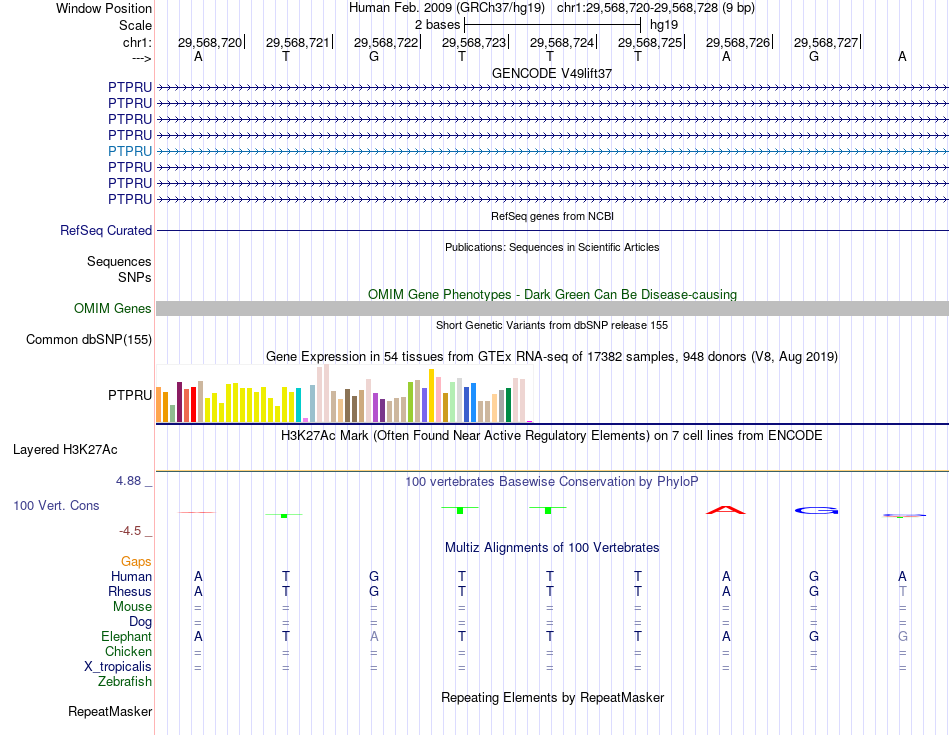
Task: Click the GTEx PTPRU expression bar chart
Action: coord(344,393)
